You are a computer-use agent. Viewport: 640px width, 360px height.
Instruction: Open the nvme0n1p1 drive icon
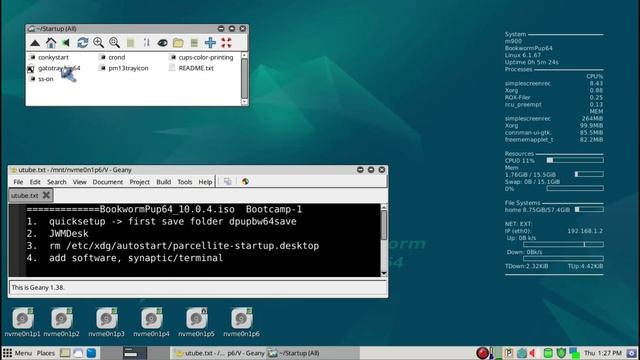pyautogui.click(x=22, y=322)
